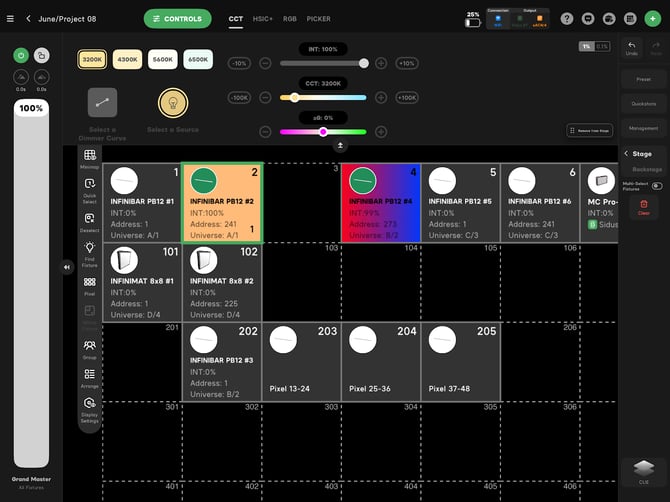This screenshot has width=670, height=502.
Task: Select the Pixel 13-24 tile 203
Action: point(302,362)
